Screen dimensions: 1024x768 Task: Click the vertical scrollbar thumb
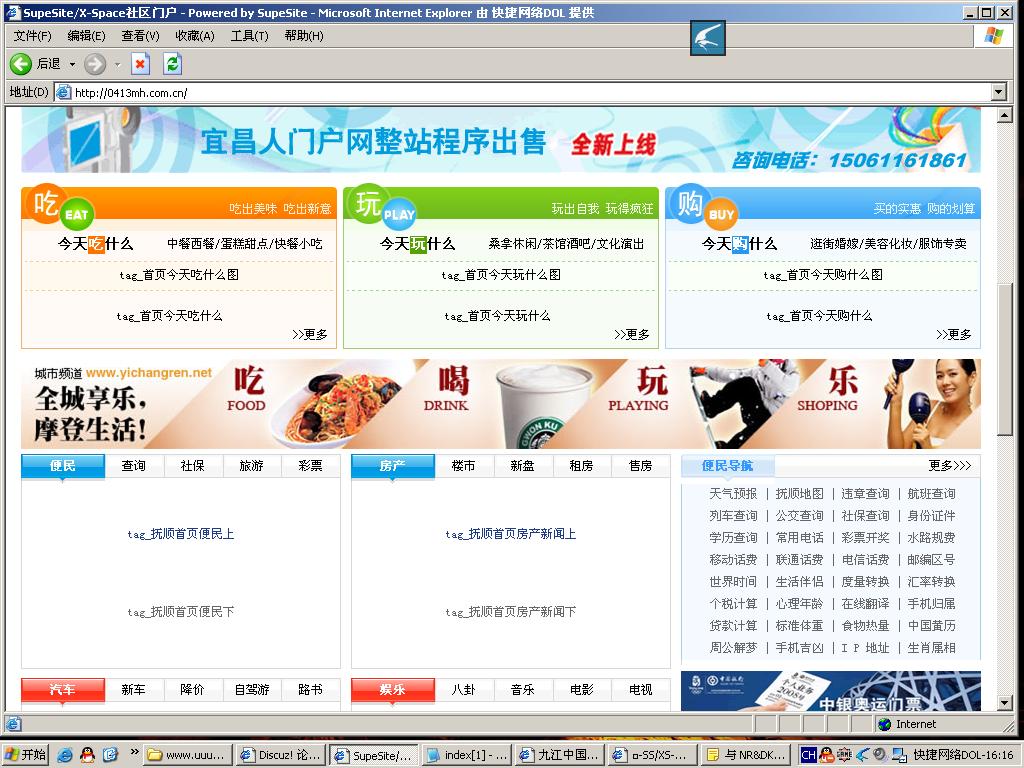click(1005, 359)
